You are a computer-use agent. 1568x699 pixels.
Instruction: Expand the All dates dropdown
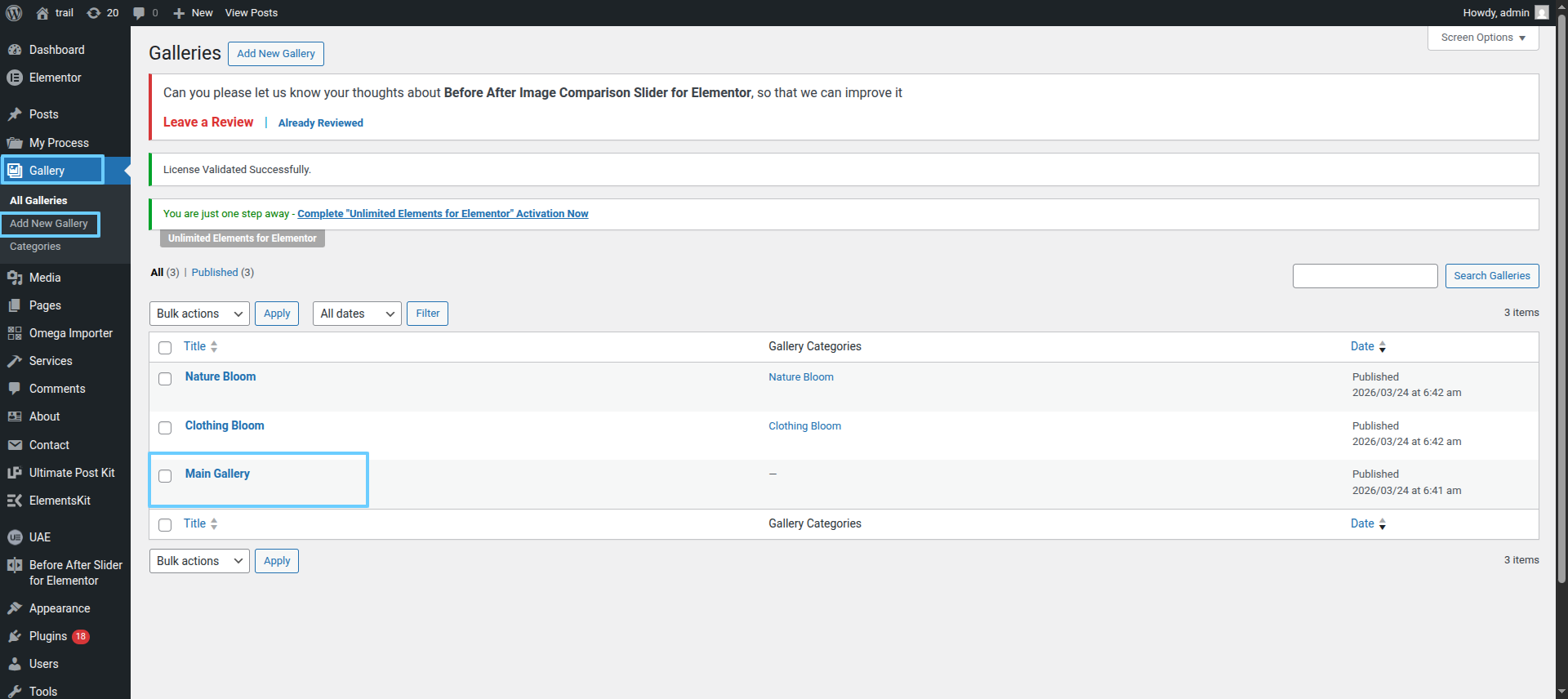(x=357, y=314)
